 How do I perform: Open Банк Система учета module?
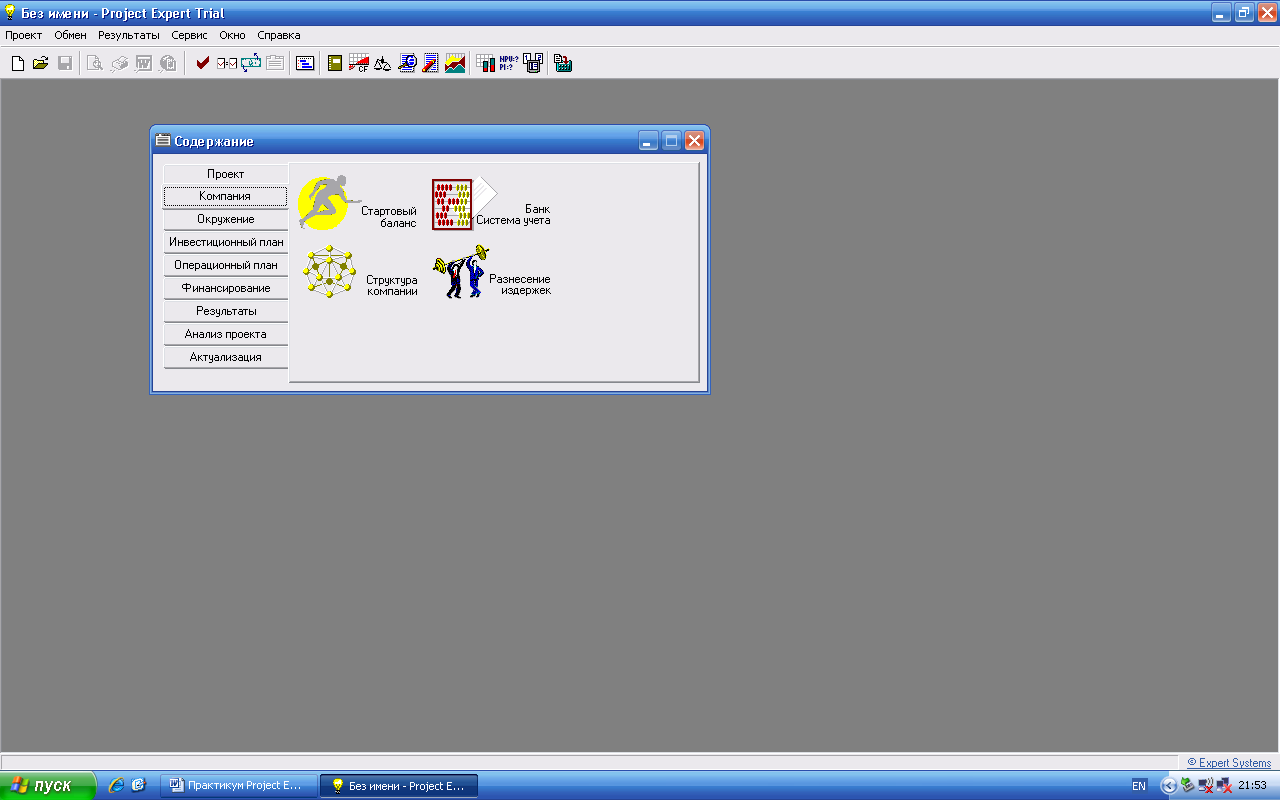(491, 204)
